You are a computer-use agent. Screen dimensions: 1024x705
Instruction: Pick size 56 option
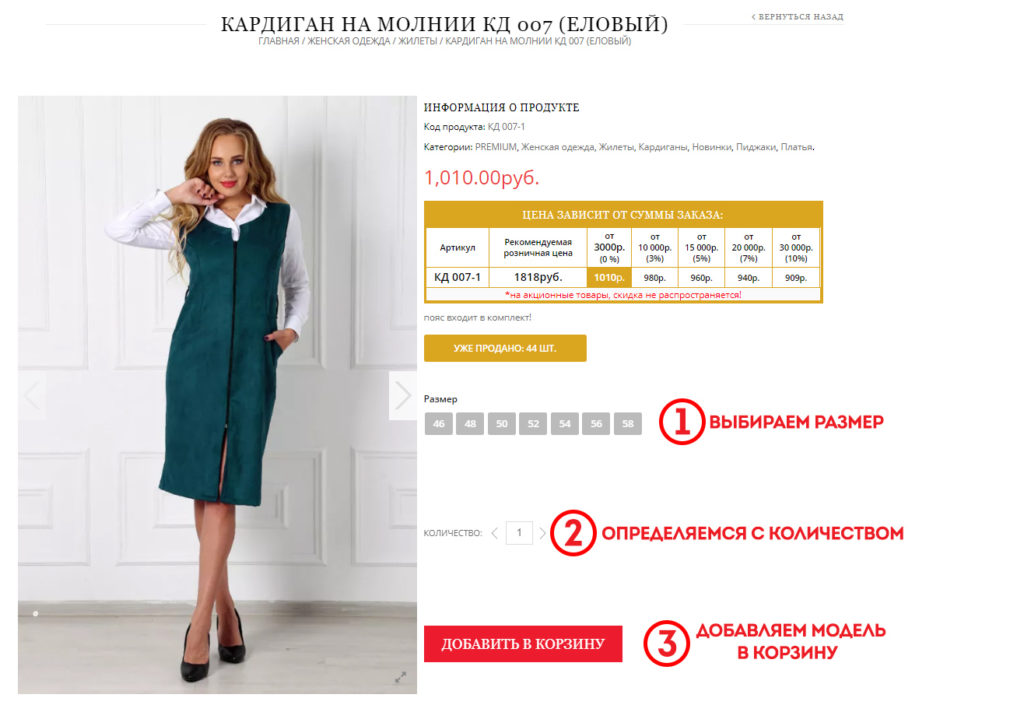point(596,424)
